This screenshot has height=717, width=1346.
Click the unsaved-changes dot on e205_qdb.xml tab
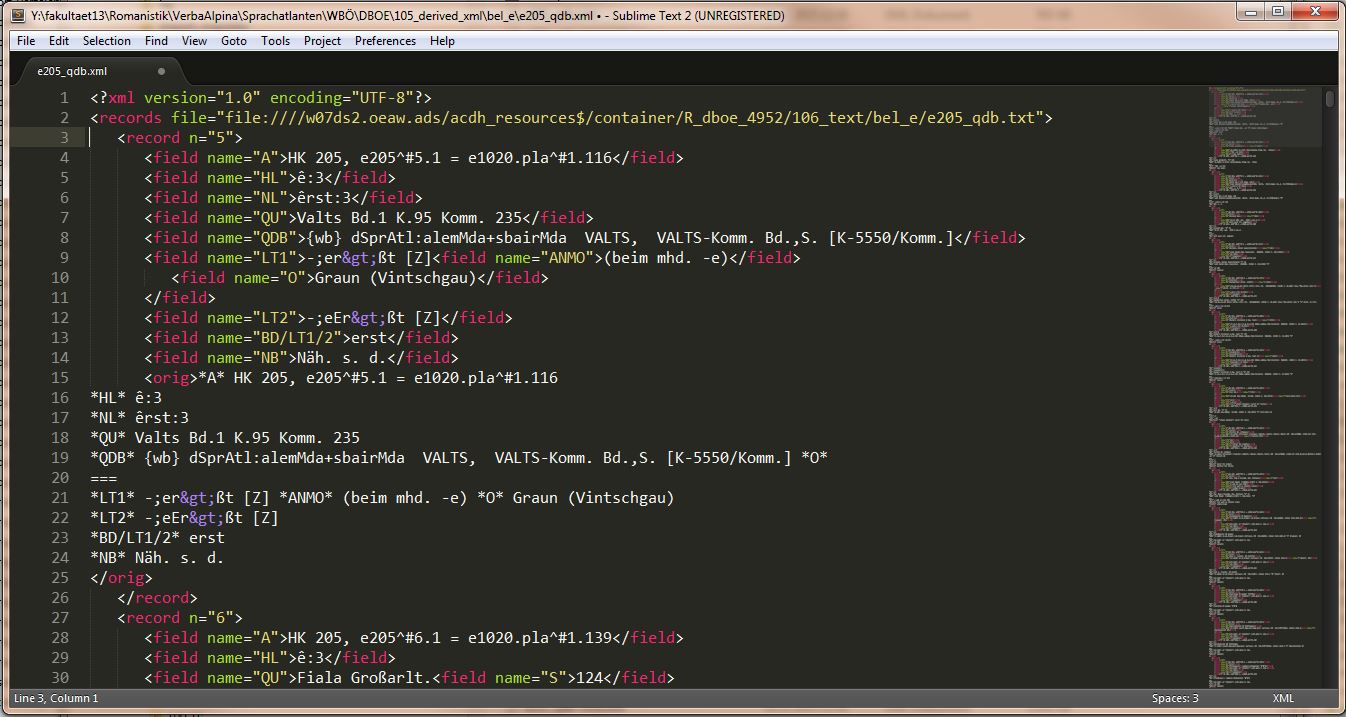pos(161,71)
